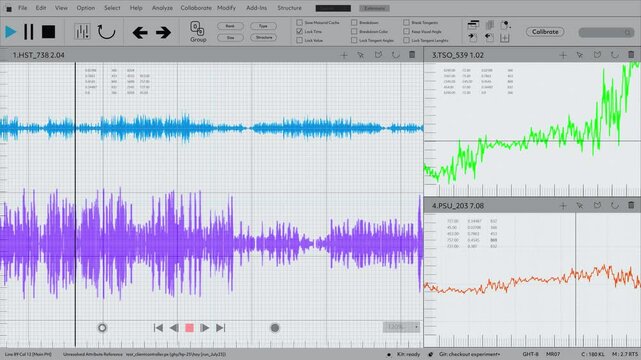Viewport: 641px width, 360px height.
Task: Open the levels mixer icon in toolbar
Action: click(x=82, y=32)
